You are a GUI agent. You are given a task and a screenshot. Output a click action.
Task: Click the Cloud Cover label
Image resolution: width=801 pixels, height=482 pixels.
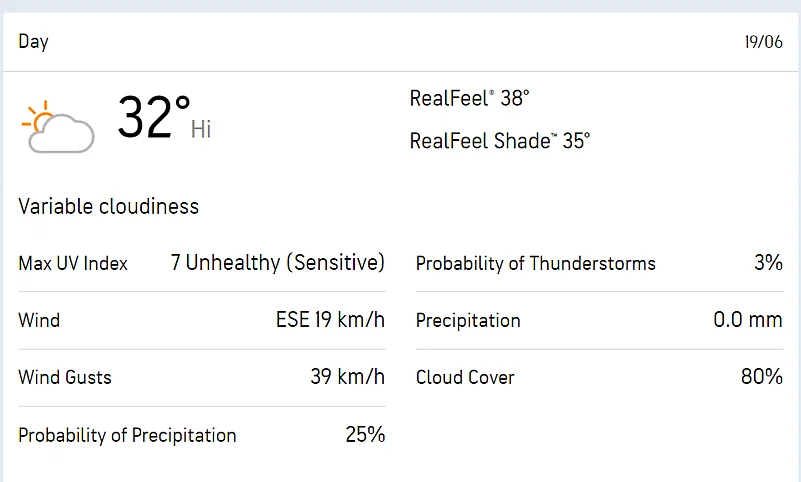pos(465,378)
